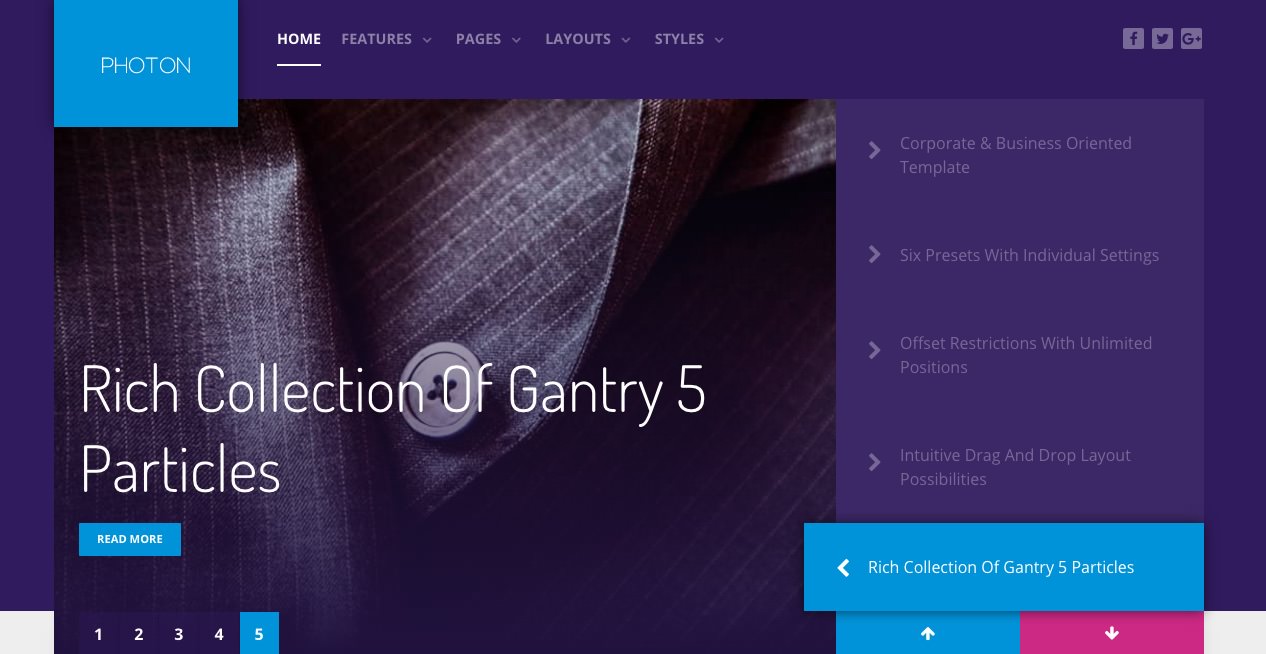
Task: Switch to slide 3 in pagination
Action: (x=179, y=633)
